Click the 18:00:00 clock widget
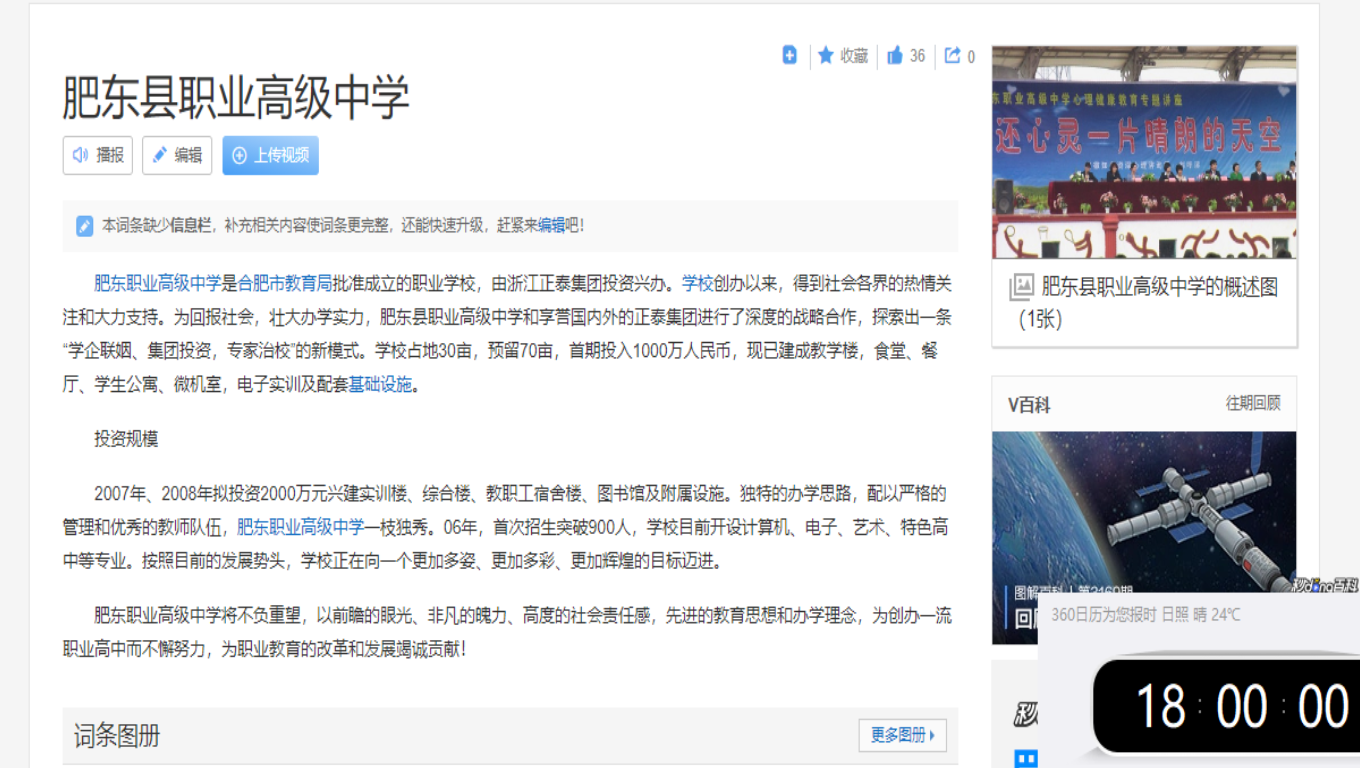 click(x=1228, y=706)
